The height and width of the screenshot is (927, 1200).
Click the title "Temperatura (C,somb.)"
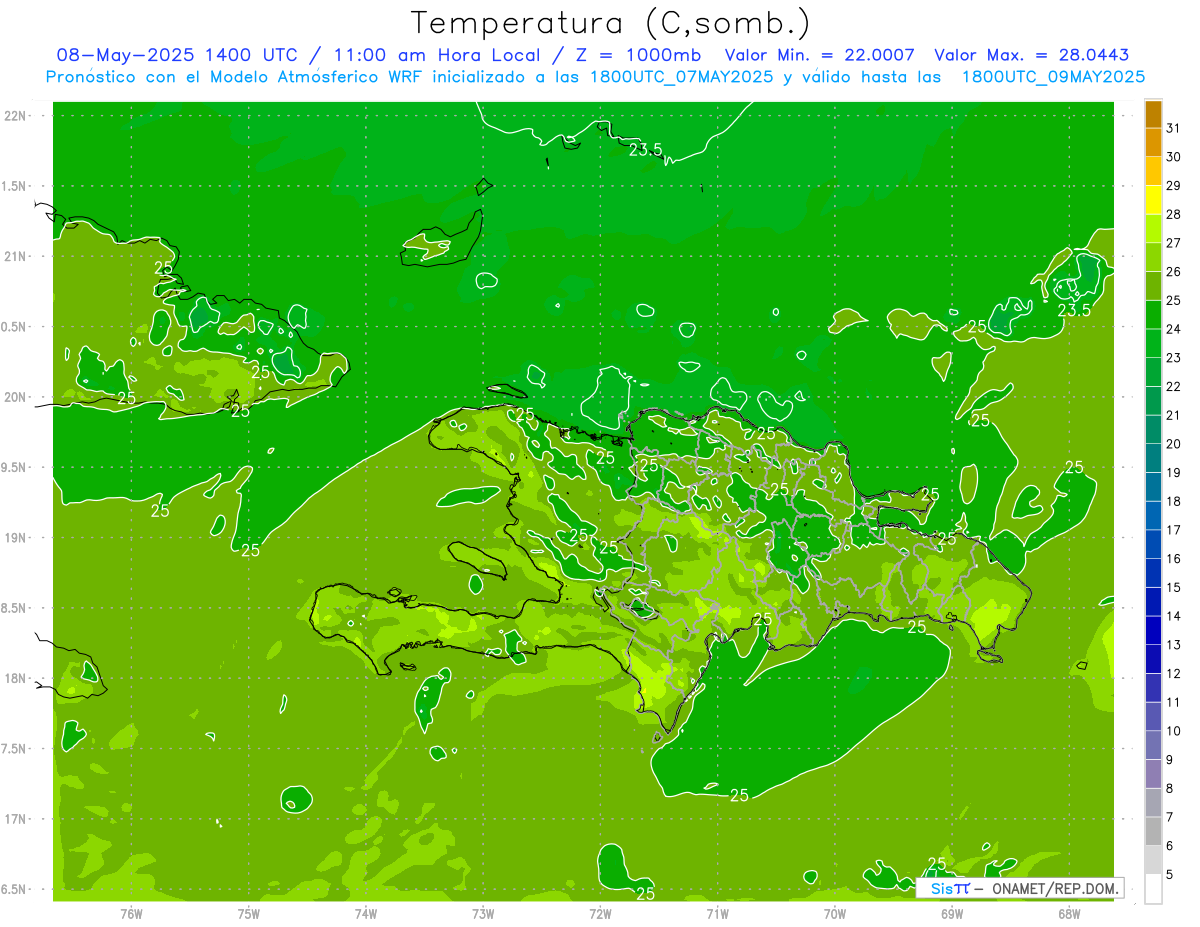(x=611, y=23)
